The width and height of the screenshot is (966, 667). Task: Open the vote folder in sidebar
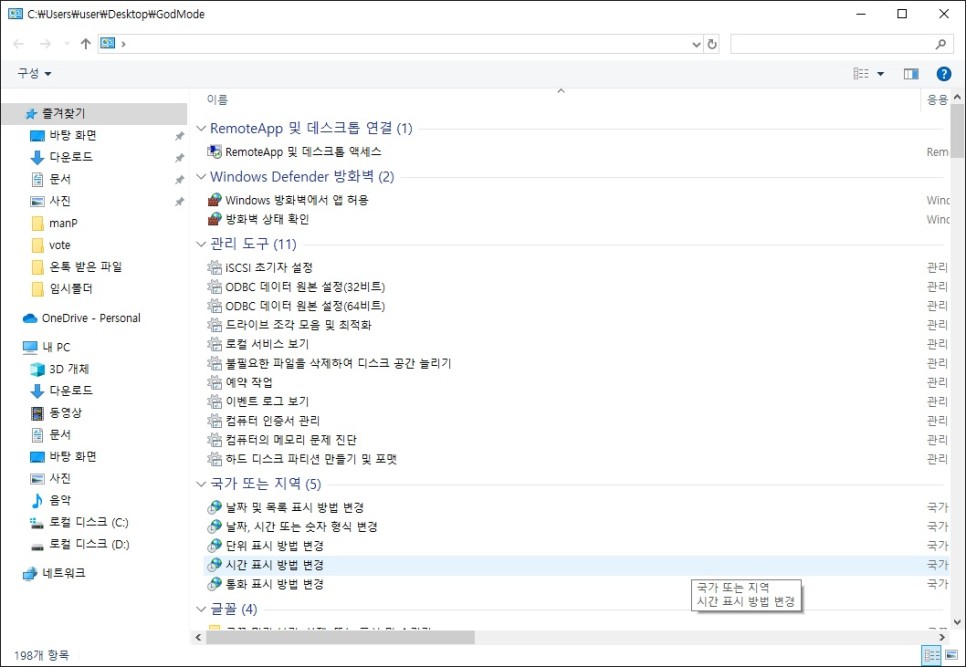(x=60, y=245)
